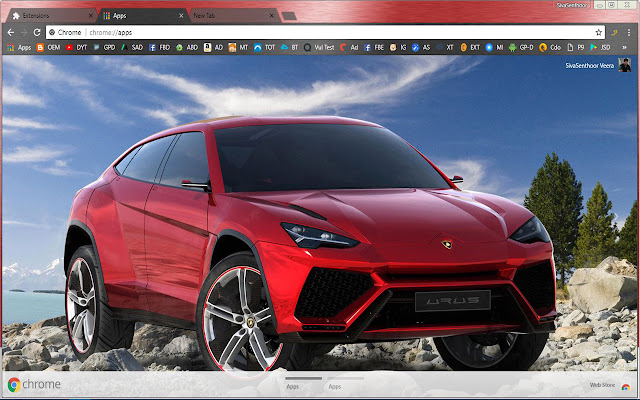Screen dimensions: 640x400
Task: Open a new tab with the new-tab button
Action: point(289,16)
